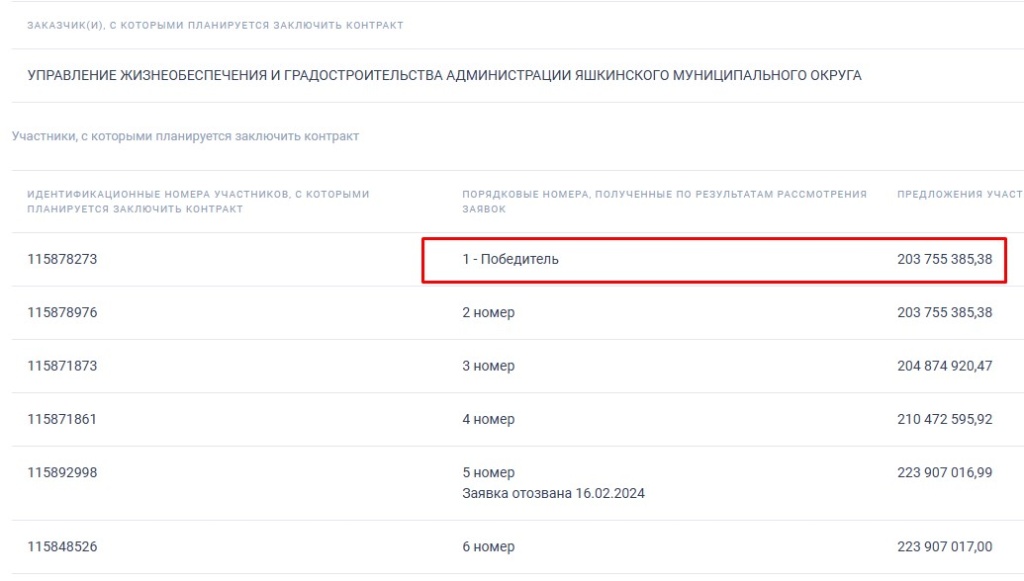Click participant ID 115848526
The width and height of the screenshot is (1024, 581).
coord(62,546)
